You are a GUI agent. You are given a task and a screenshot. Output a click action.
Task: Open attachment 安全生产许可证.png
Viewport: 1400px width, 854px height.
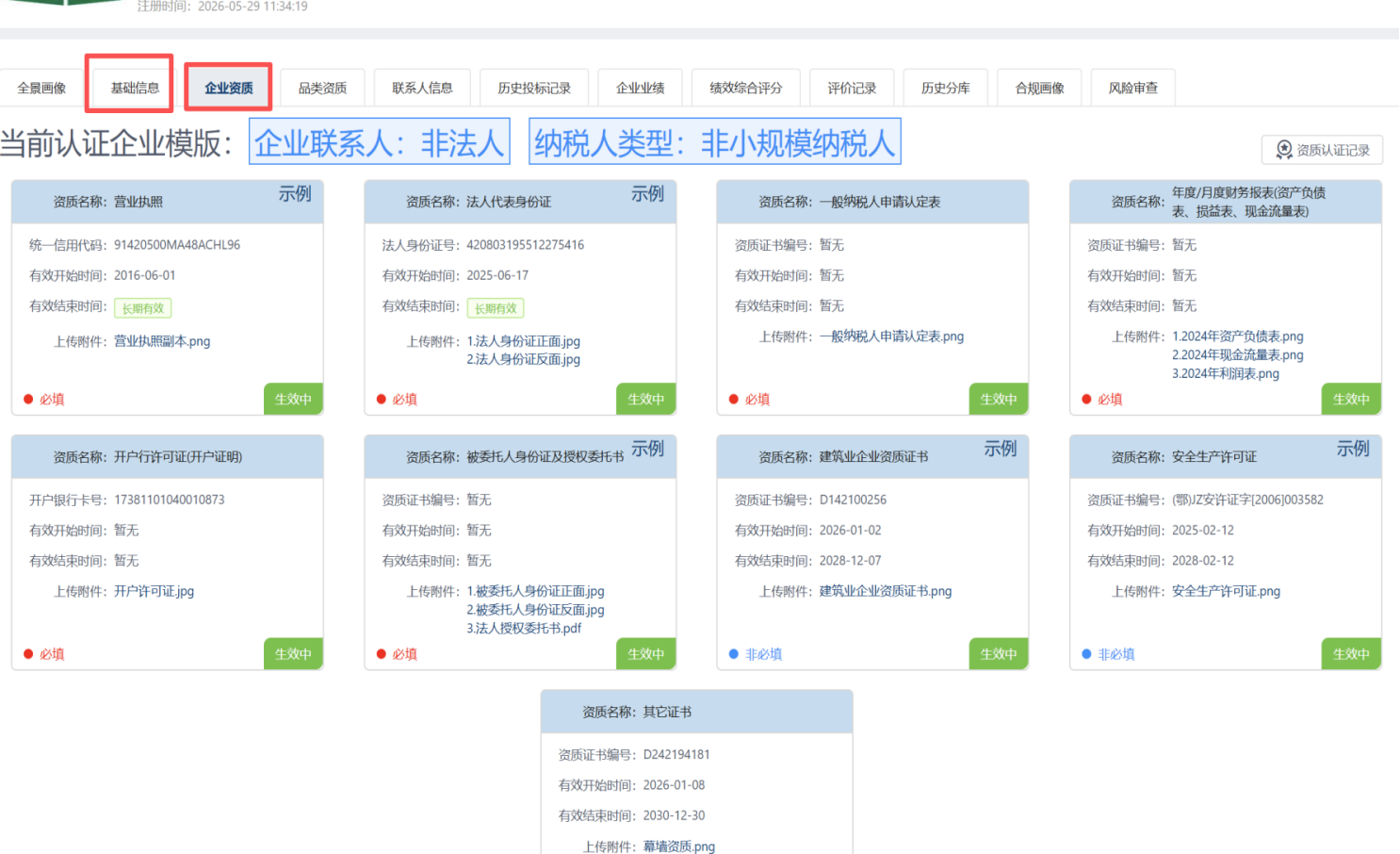pos(1226,591)
